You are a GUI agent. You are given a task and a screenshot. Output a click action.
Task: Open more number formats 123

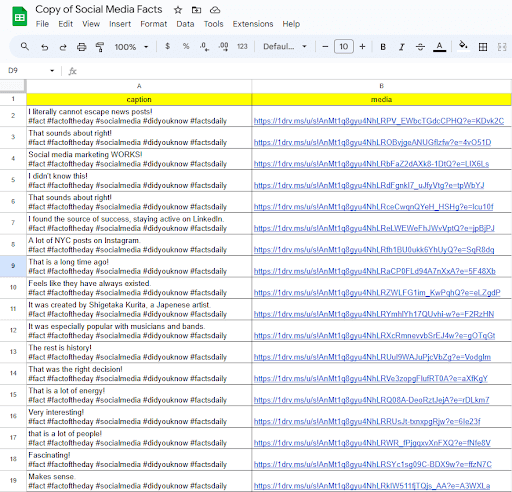pyautogui.click(x=242, y=46)
